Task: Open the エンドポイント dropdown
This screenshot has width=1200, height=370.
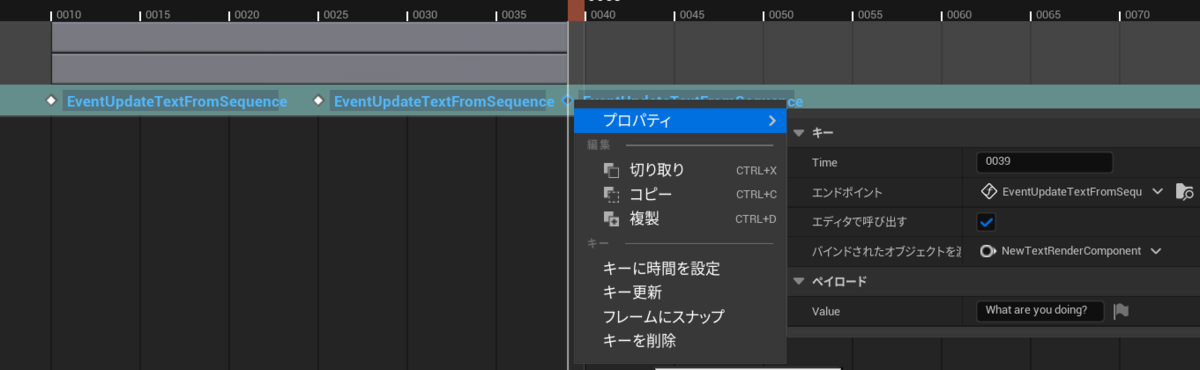Action: point(1158,191)
